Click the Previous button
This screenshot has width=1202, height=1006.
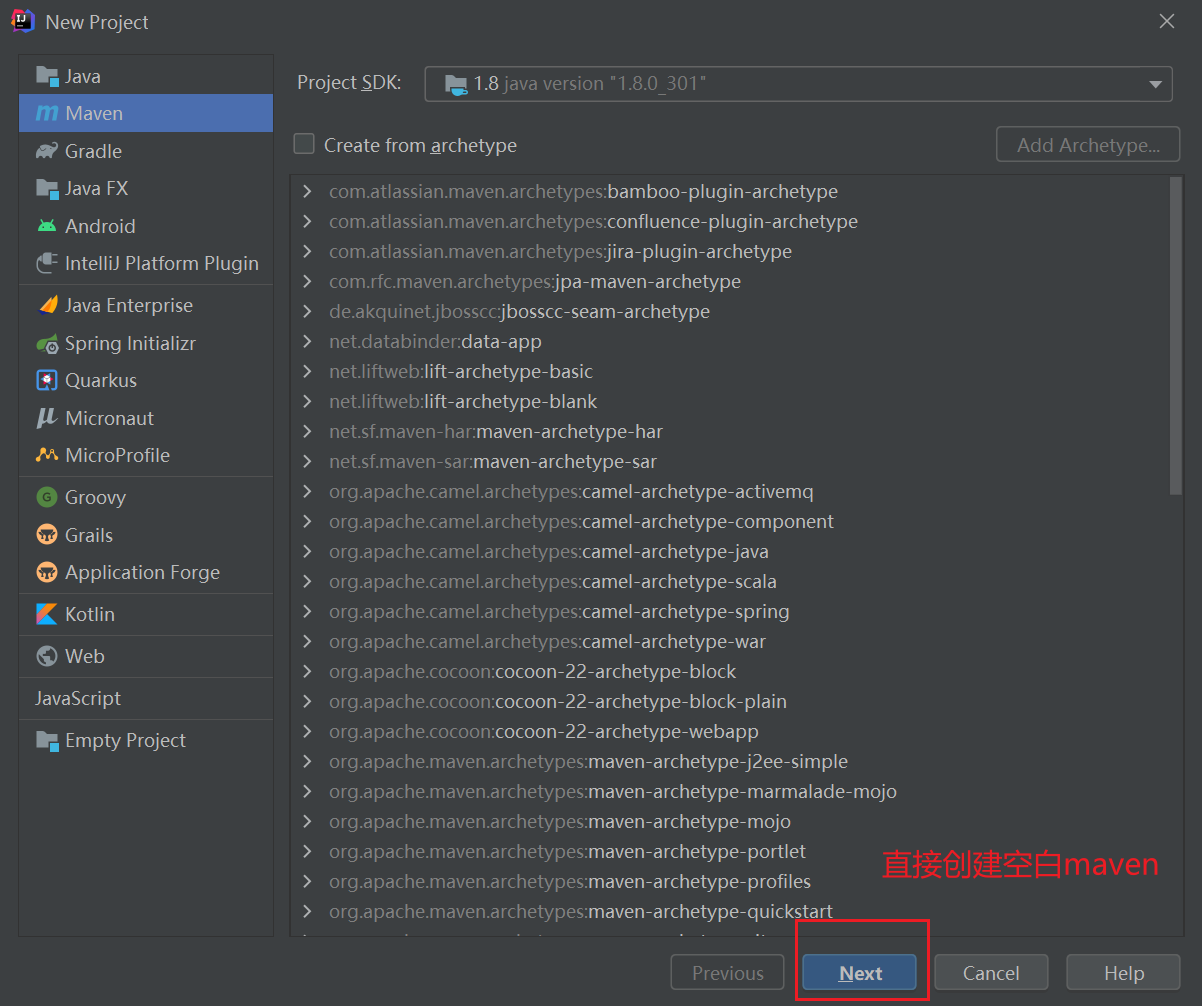tap(728, 973)
